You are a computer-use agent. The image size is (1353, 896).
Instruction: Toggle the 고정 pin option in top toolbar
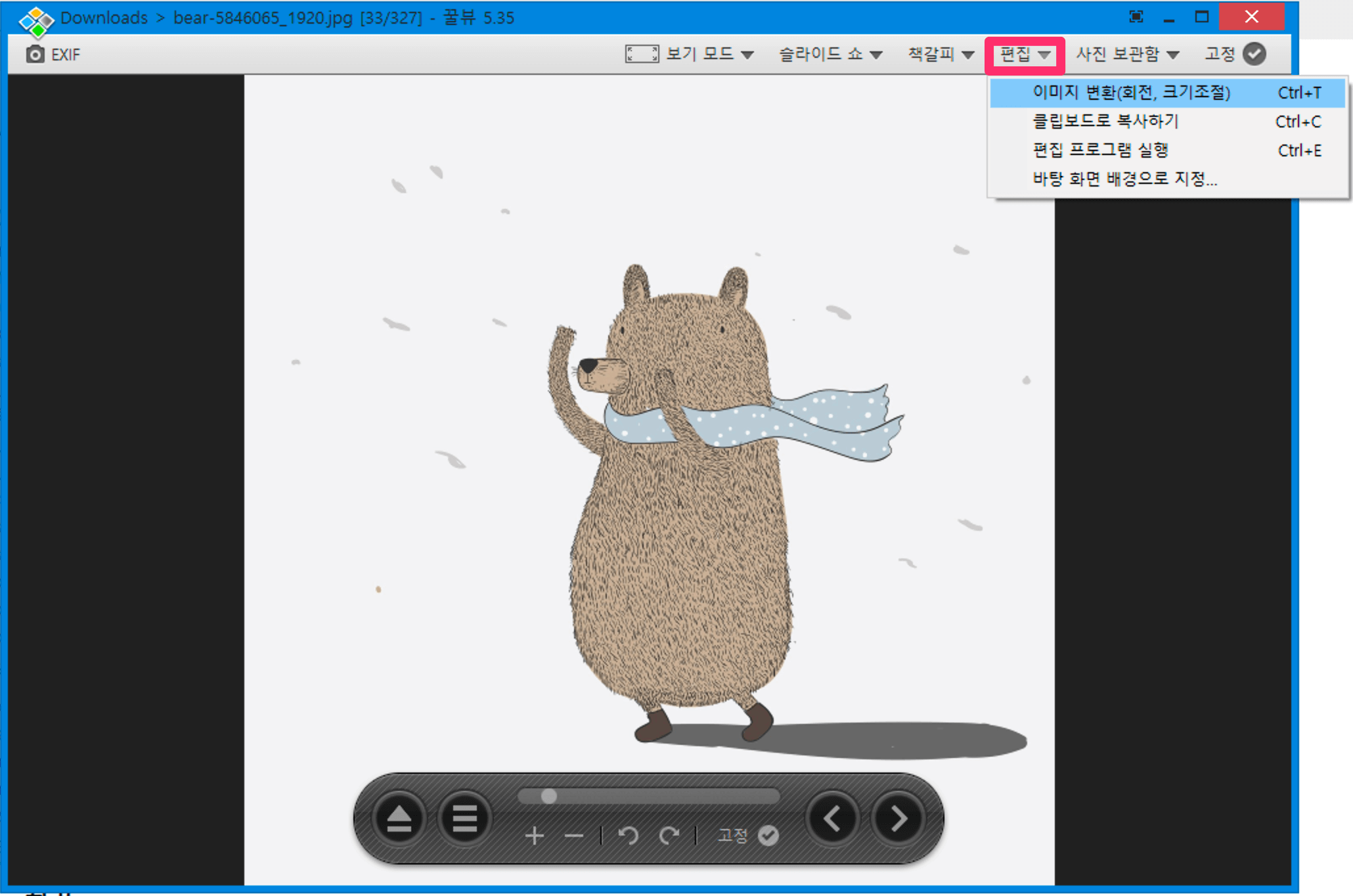(x=1233, y=54)
